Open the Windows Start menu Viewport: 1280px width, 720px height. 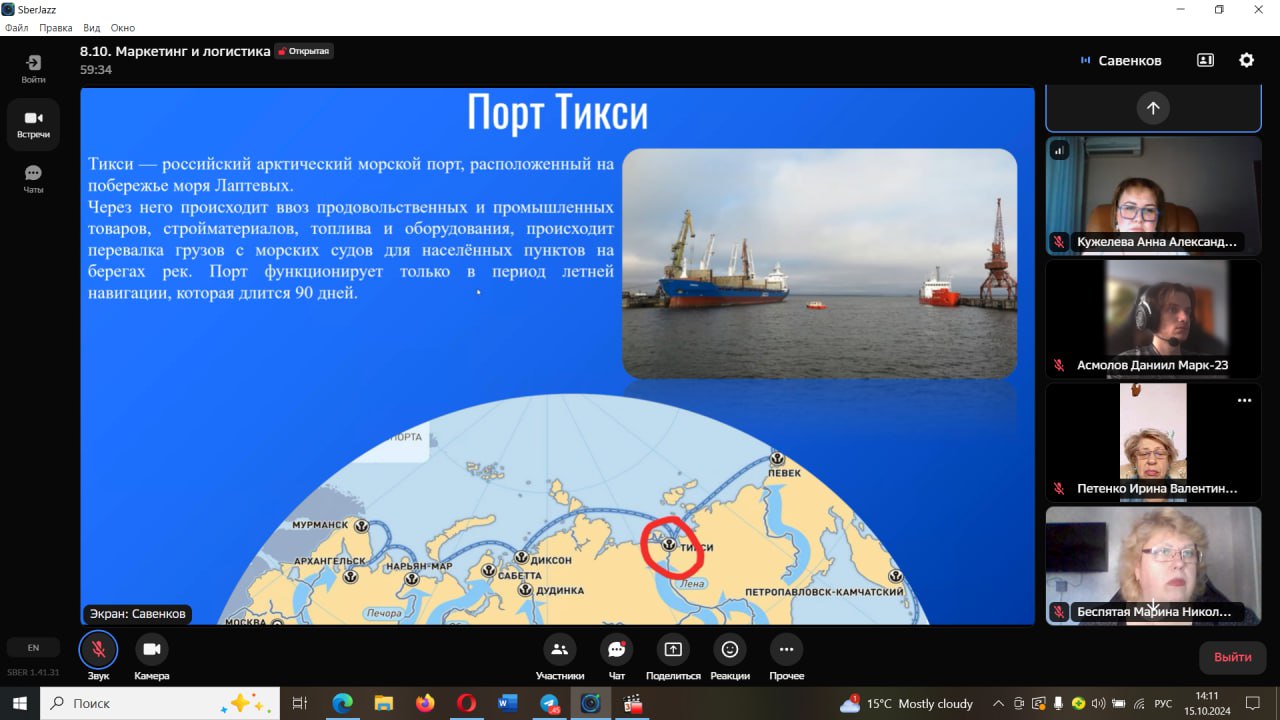[19, 703]
